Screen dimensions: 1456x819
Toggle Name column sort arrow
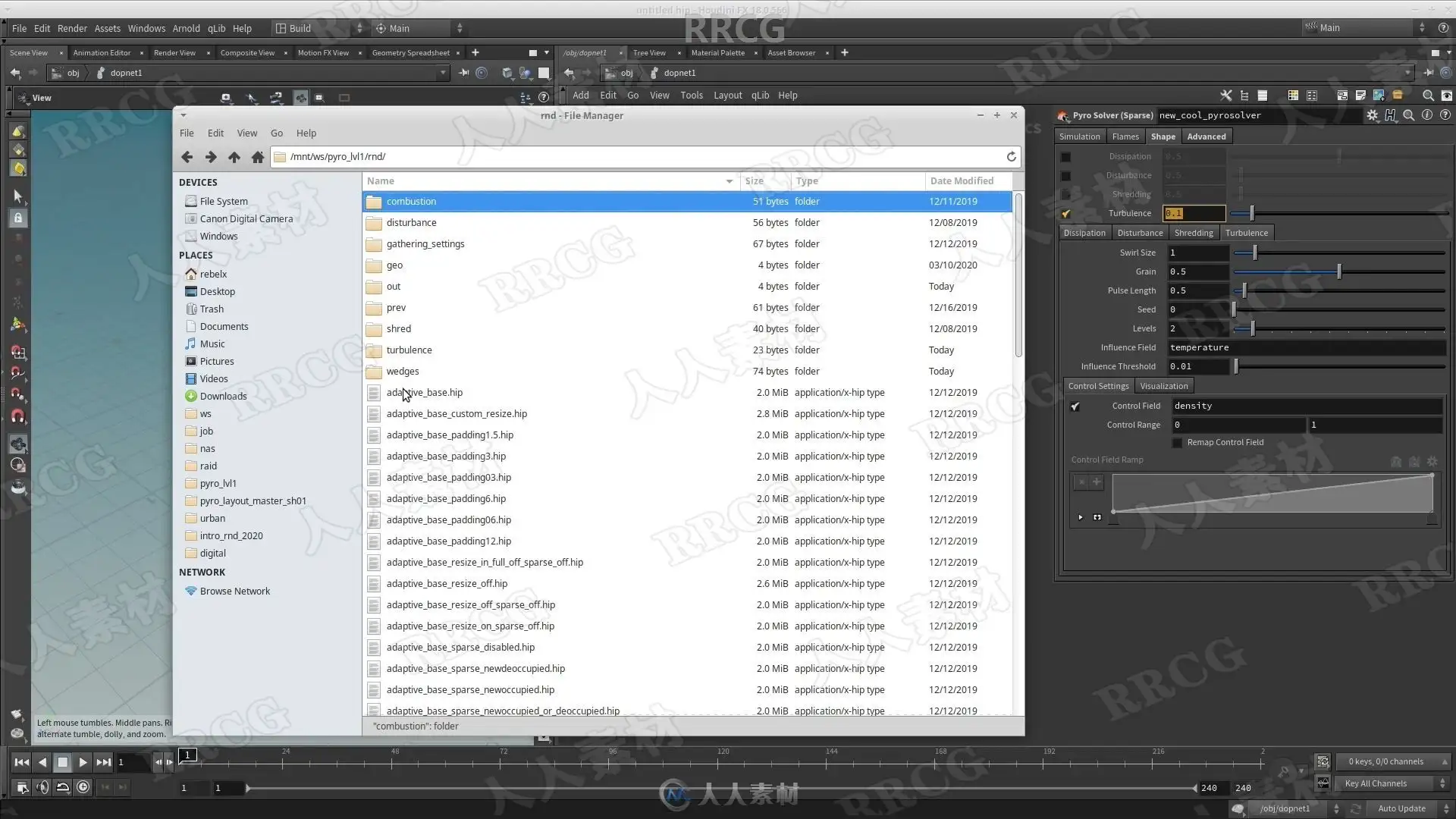tap(729, 181)
